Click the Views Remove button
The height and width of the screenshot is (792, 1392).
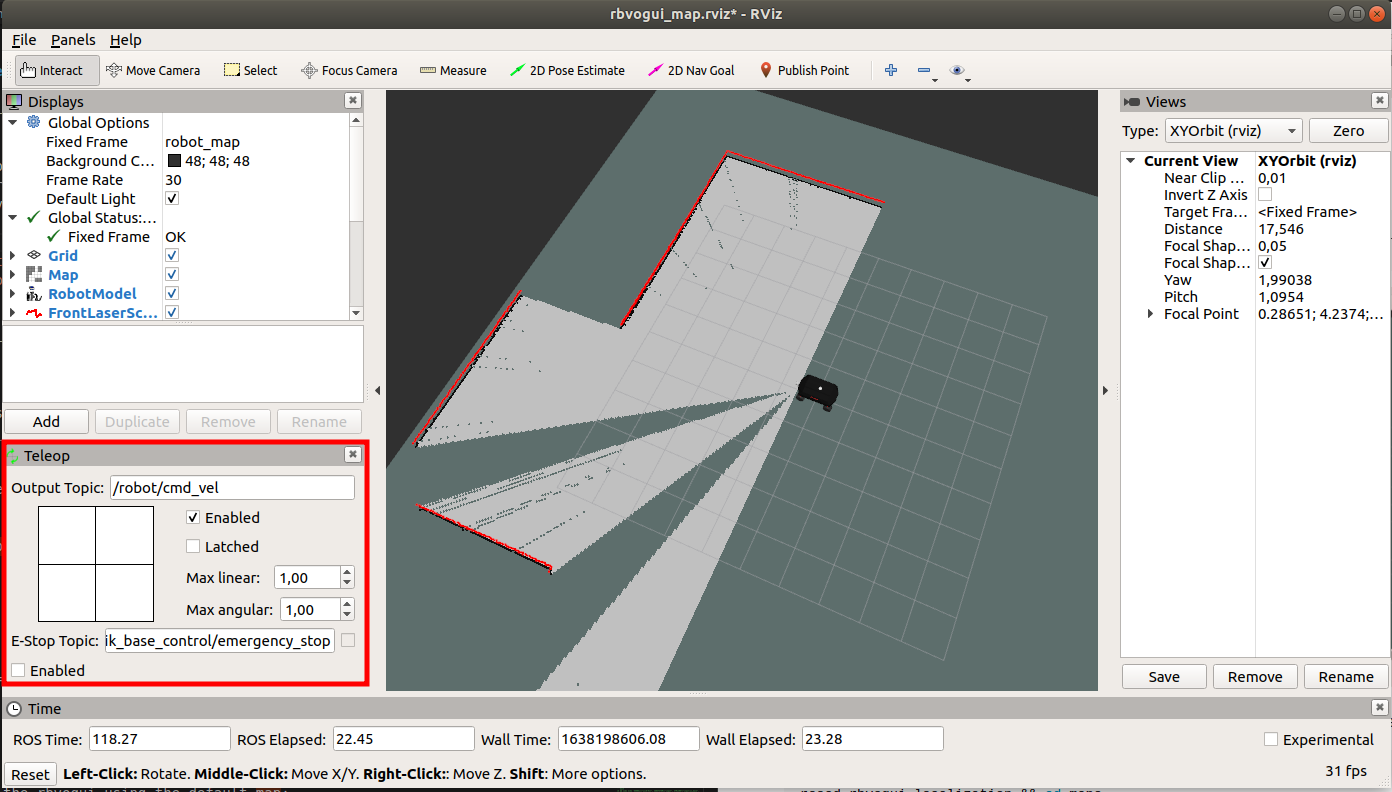1255,676
